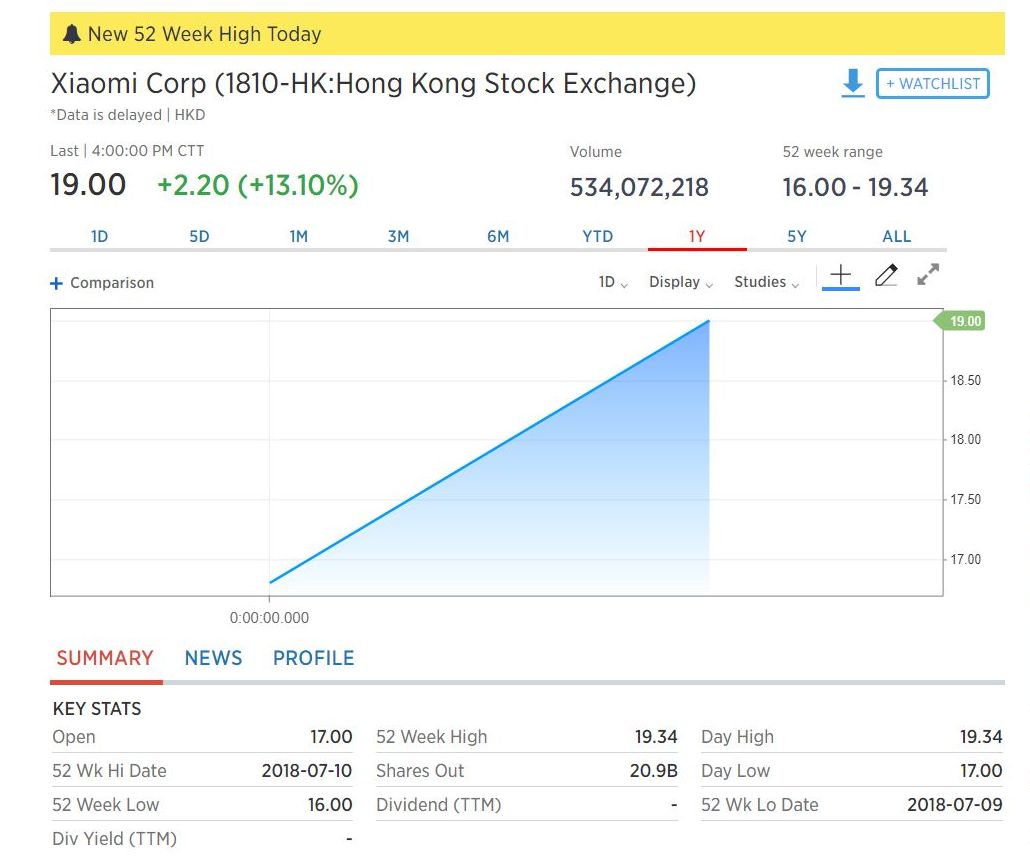Show the 5Y chart range
The image size is (1030, 862).
[796, 236]
